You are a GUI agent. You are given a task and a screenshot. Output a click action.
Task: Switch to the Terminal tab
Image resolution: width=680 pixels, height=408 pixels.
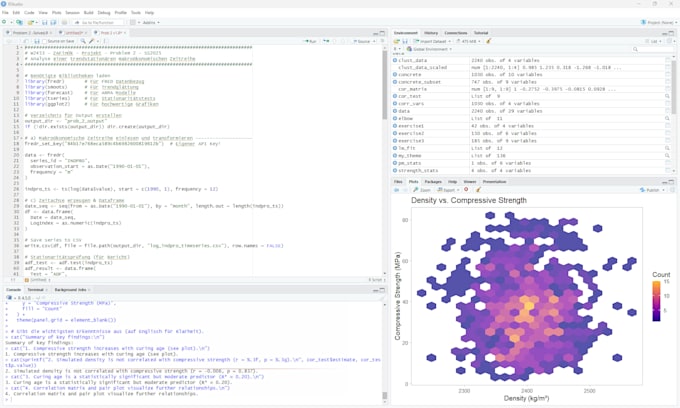pos(36,290)
